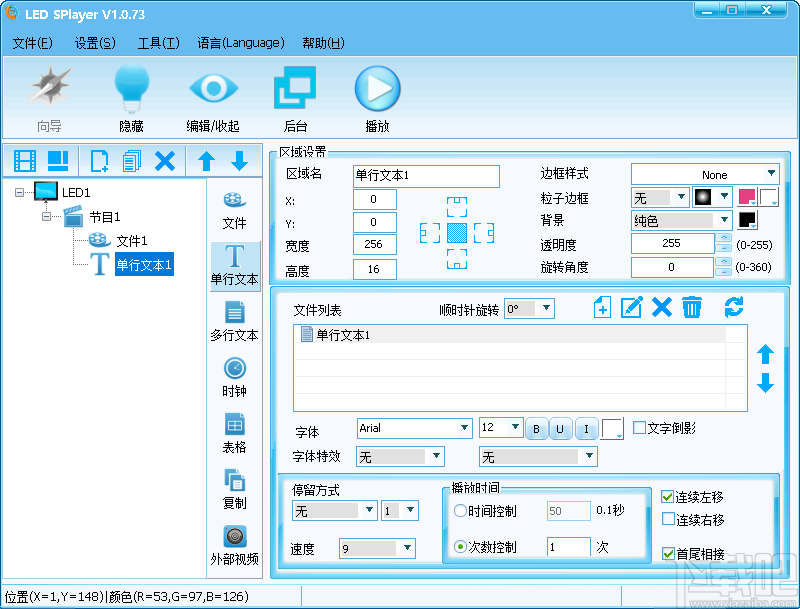Open the font dropdown showing Arial
This screenshot has height=609, width=800.
point(414,428)
